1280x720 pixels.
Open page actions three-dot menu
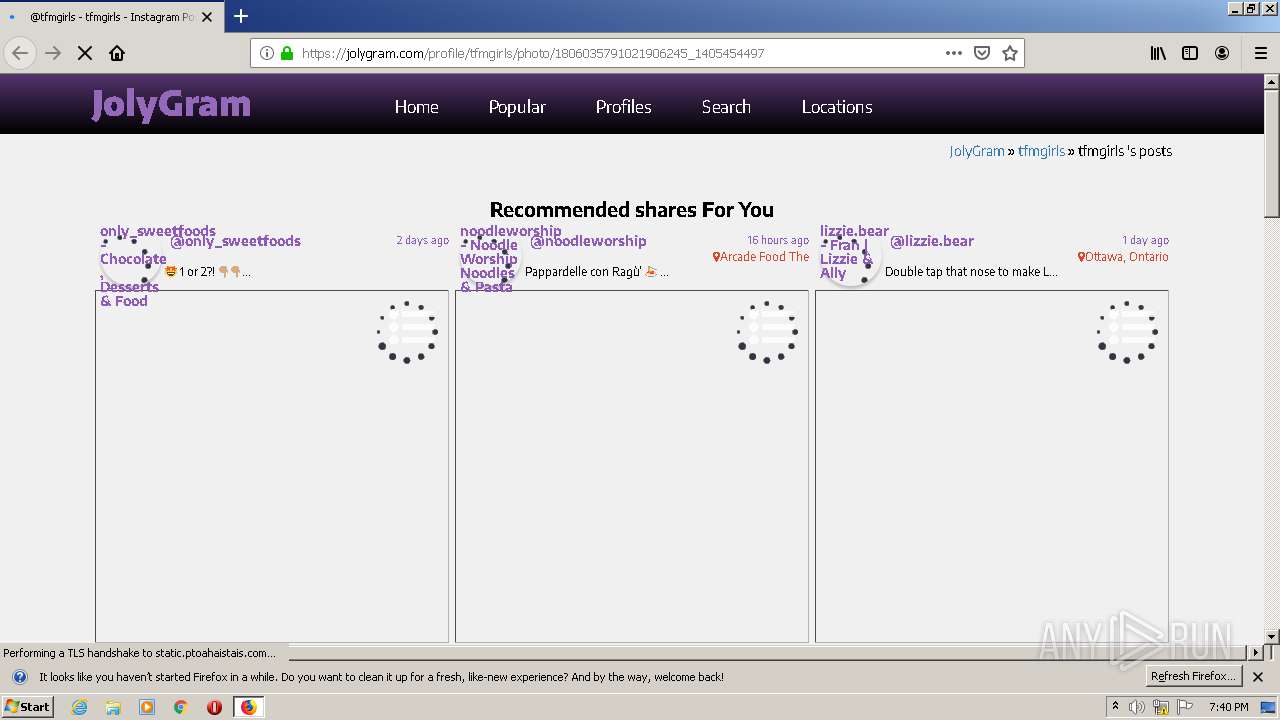click(953, 53)
